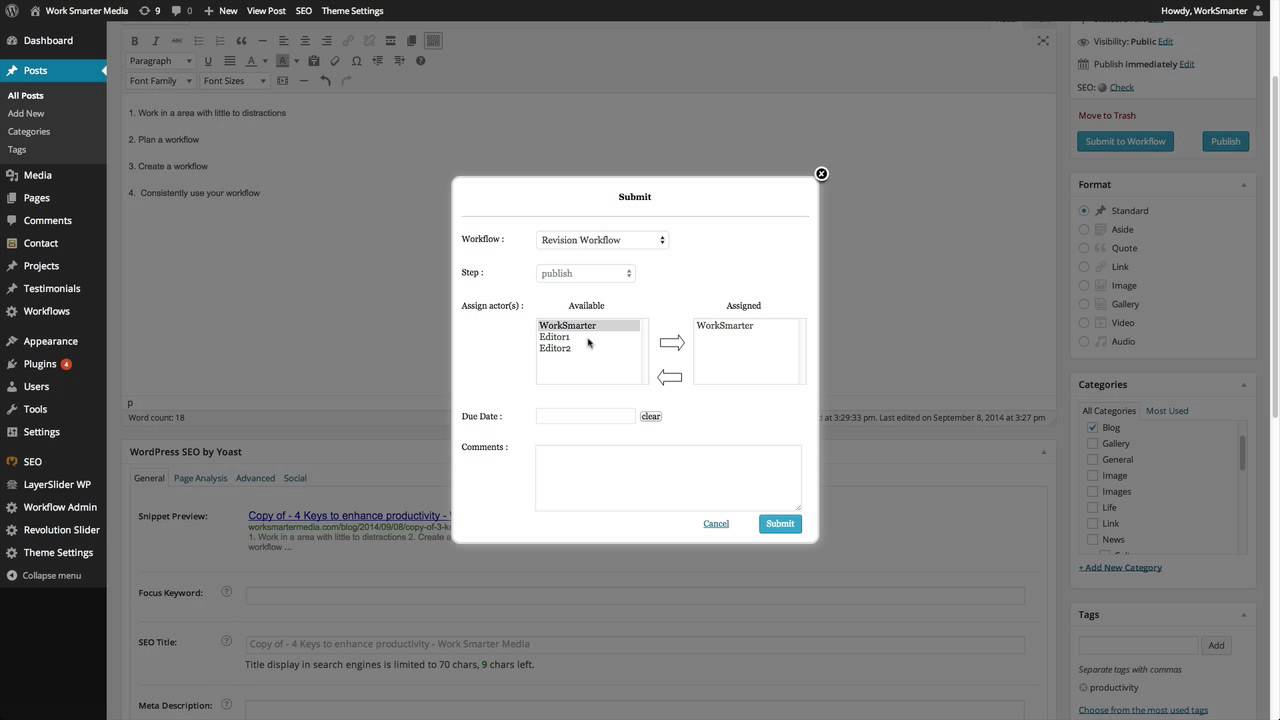Click right arrow to assign selected actor
This screenshot has height=720, width=1280.
point(672,343)
